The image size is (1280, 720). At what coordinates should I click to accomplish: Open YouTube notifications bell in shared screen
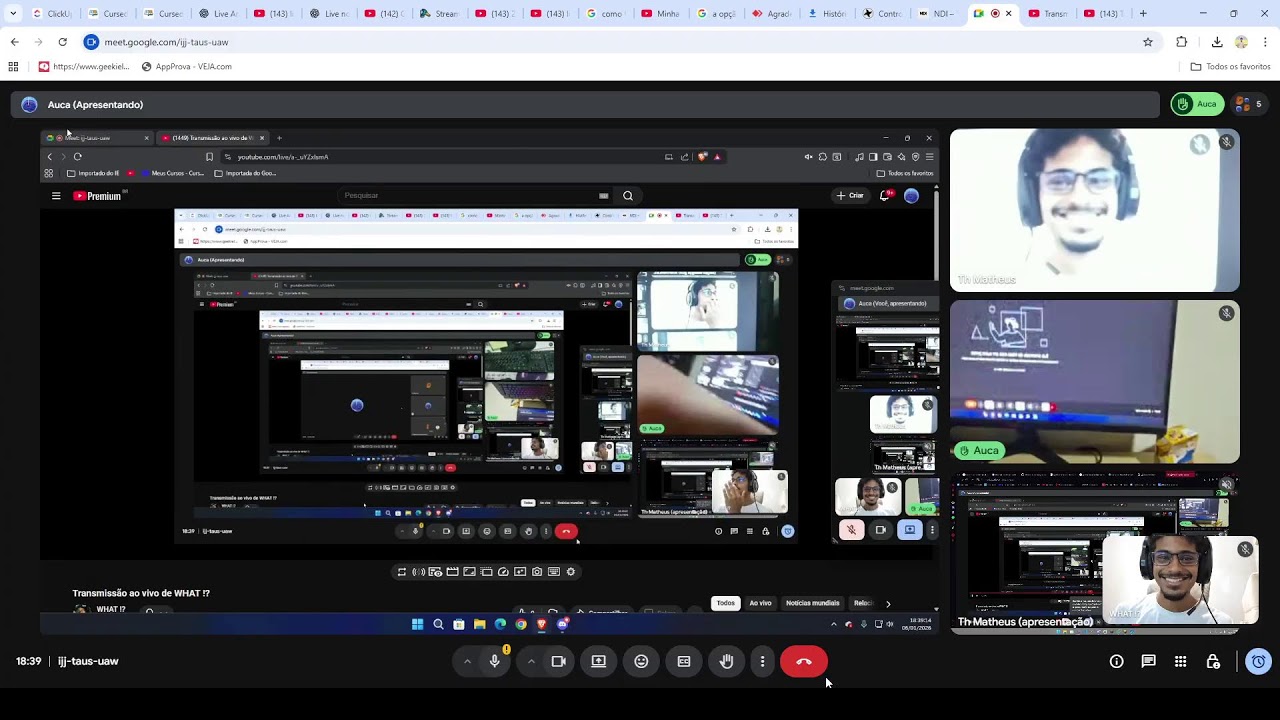point(885,196)
